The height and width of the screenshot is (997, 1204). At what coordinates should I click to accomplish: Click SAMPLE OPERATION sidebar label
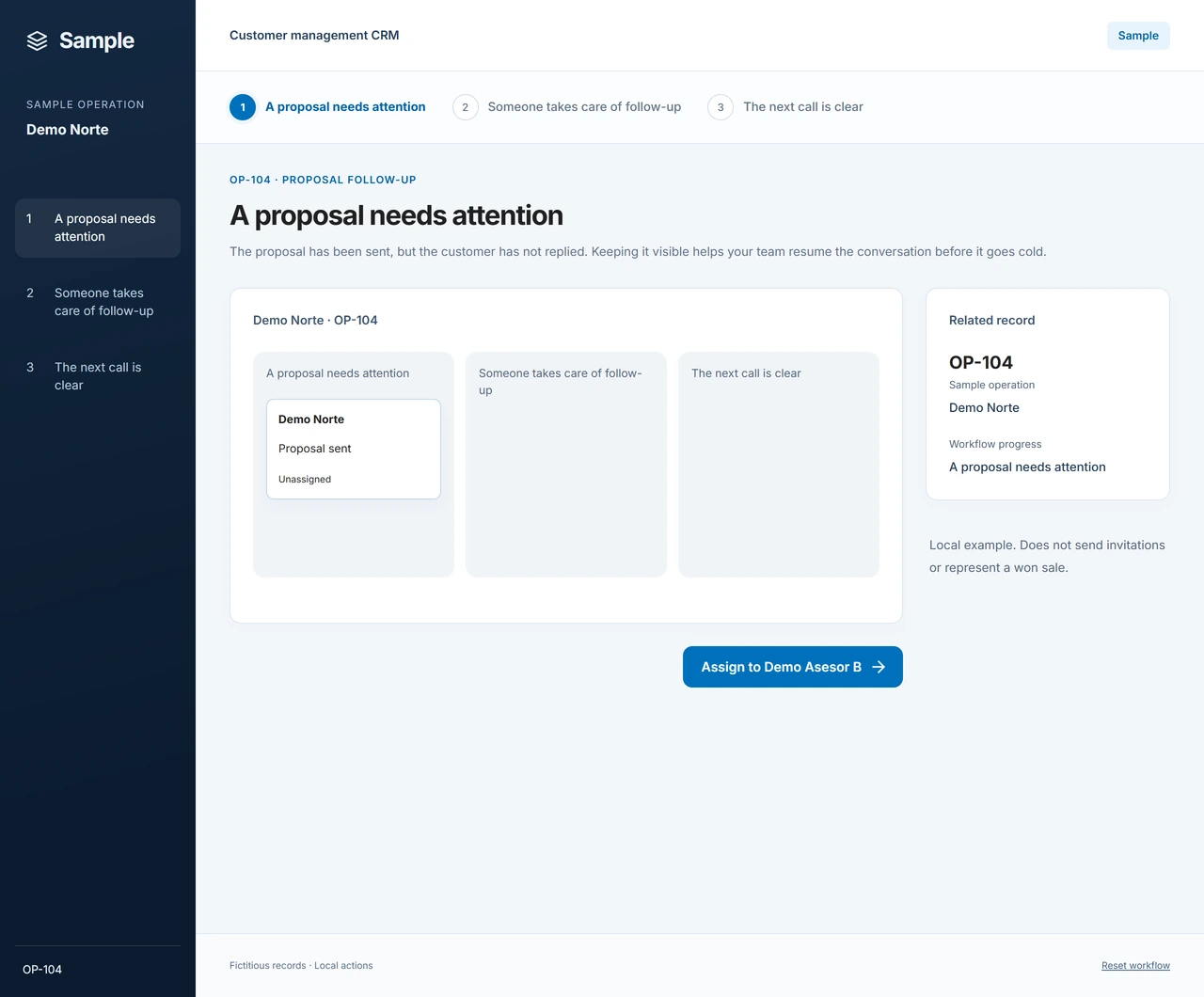click(86, 104)
